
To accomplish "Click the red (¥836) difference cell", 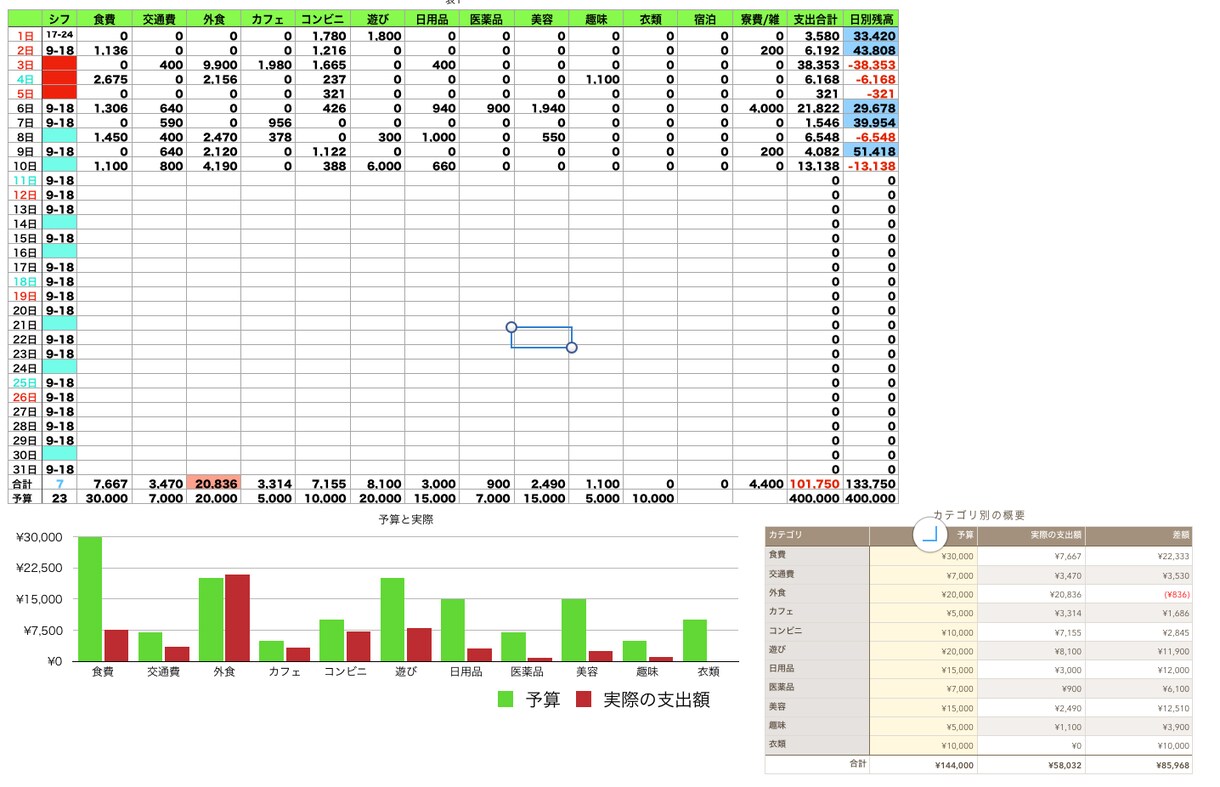I will (1139, 593).
